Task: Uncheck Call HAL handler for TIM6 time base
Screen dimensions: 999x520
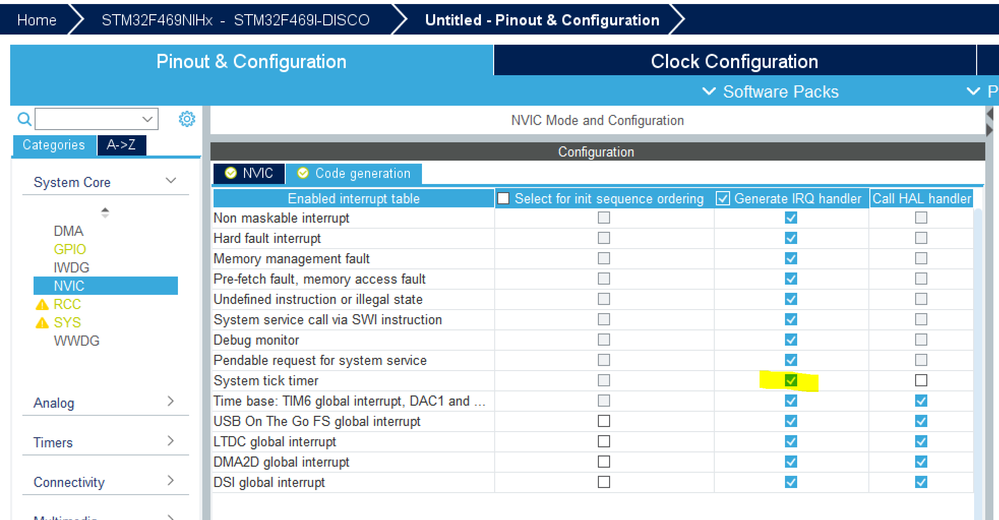Action: pyautogui.click(x=921, y=401)
